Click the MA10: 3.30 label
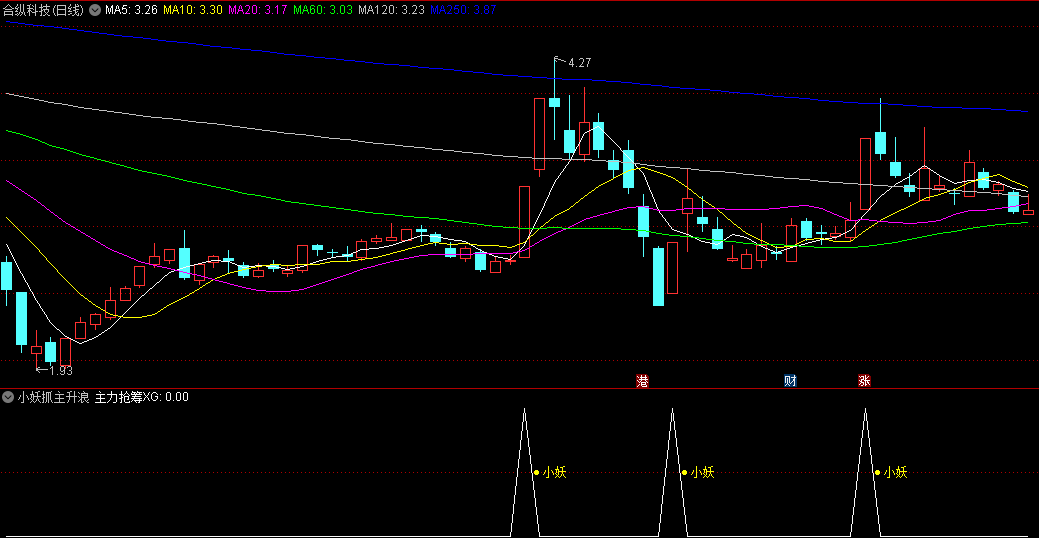The image size is (1039, 538). [191, 10]
